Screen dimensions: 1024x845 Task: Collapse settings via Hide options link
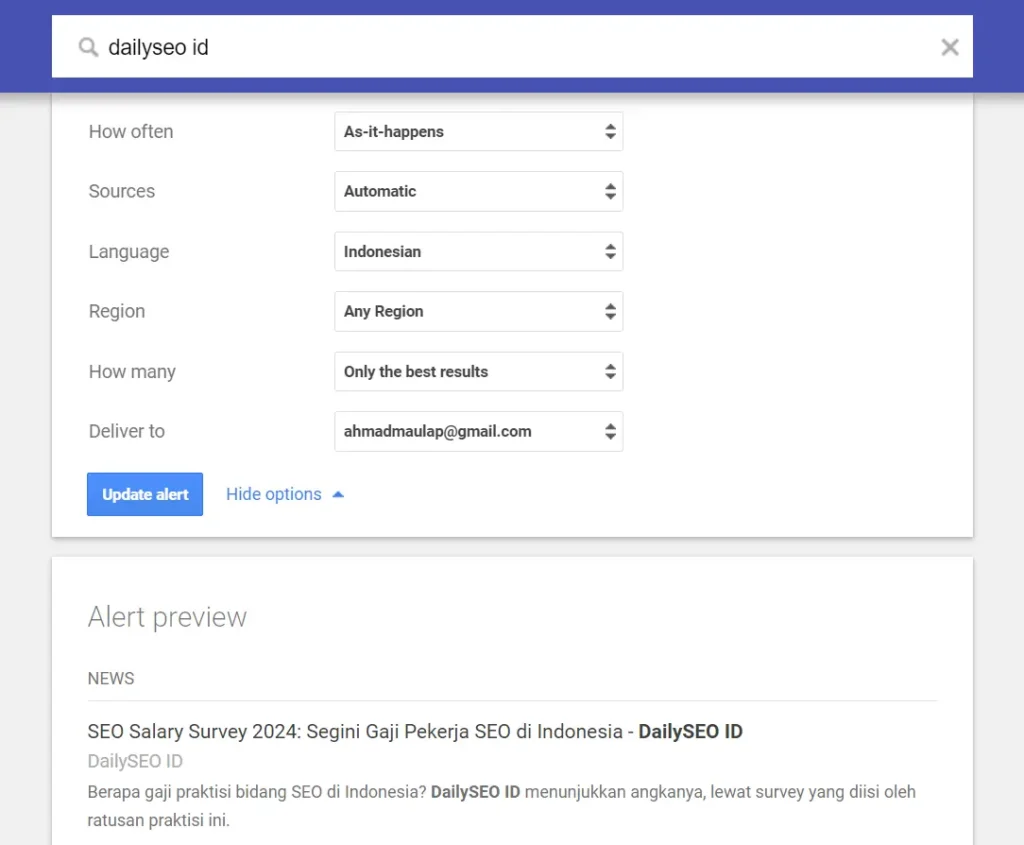point(285,494)
